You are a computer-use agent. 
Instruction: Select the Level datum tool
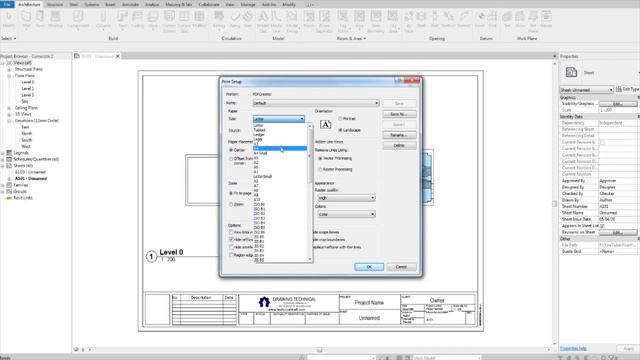[480, 20]
